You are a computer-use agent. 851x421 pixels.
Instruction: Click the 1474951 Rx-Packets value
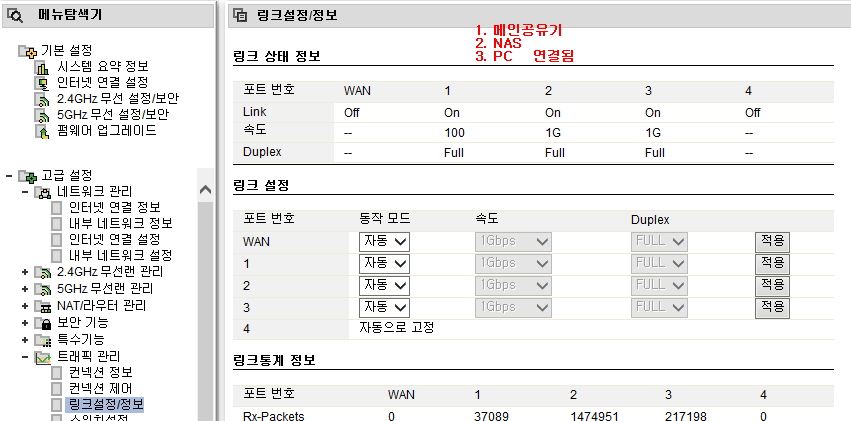(594, 417)
